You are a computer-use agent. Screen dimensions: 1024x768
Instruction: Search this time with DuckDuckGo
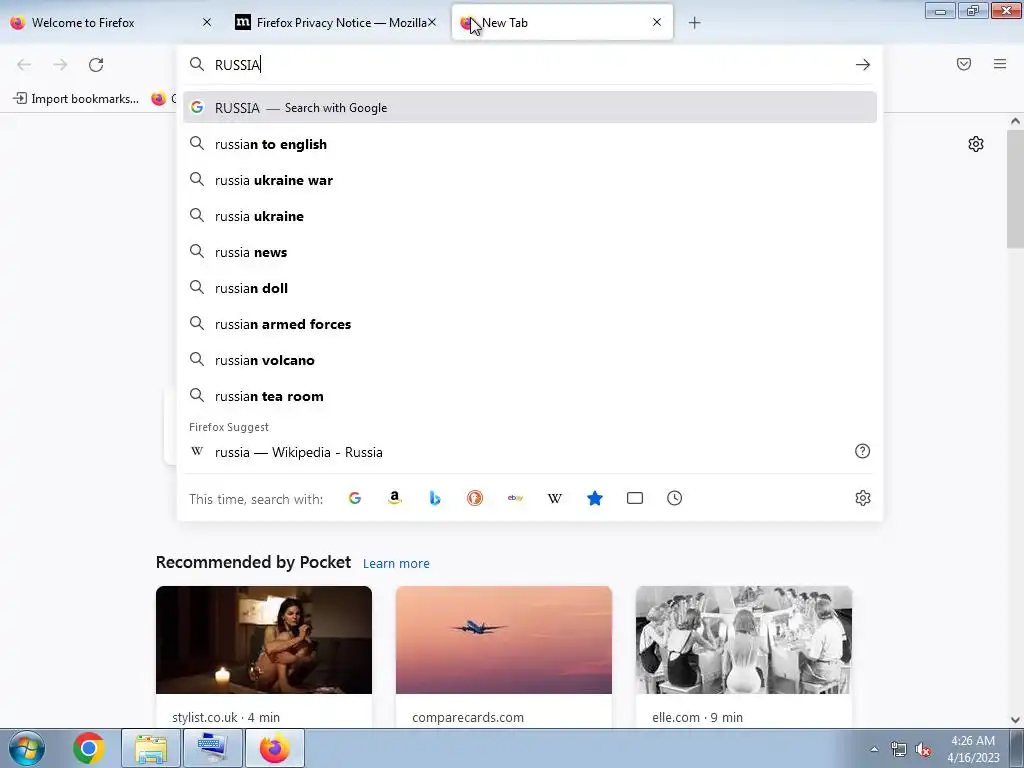click(475, 498)
